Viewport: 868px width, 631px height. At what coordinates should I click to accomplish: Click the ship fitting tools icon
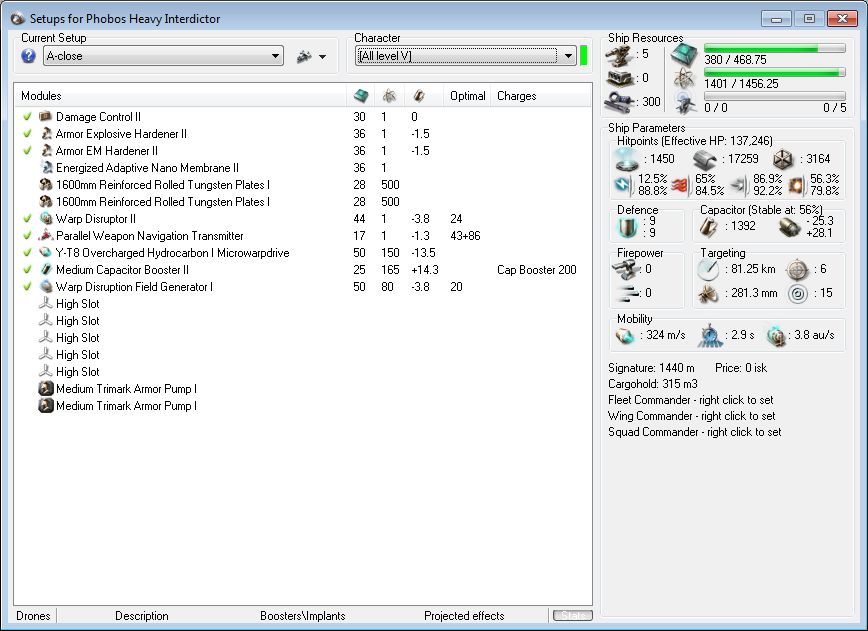pos(304,56)
